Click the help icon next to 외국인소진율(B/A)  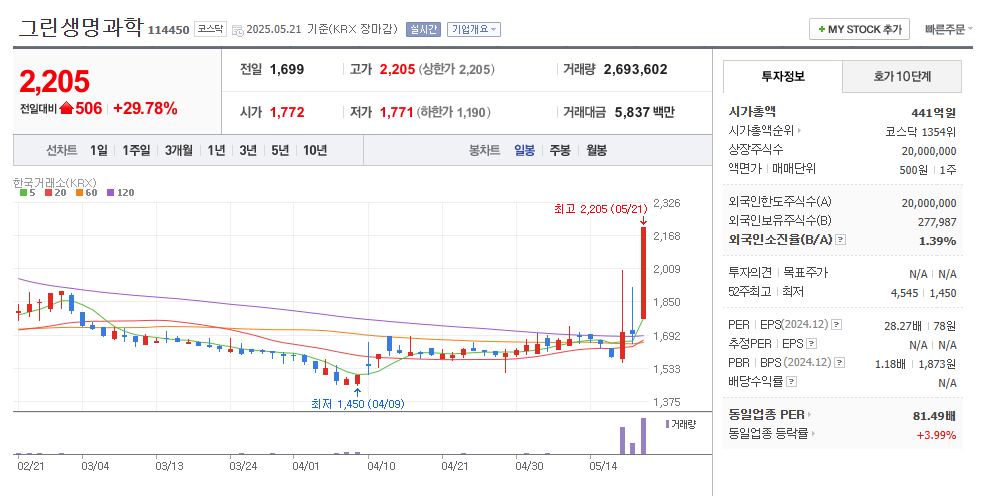point(841,240)
